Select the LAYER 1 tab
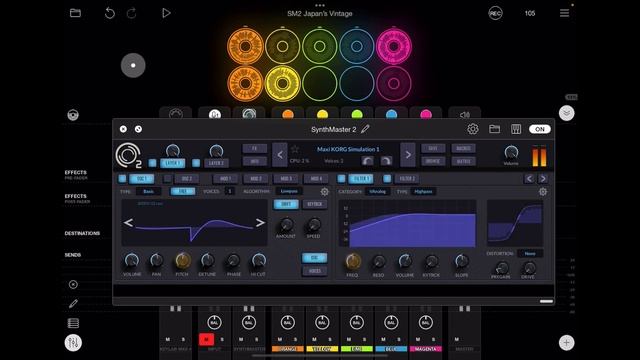This screenshot has width=640, height=360. click(x=173, y=163)
